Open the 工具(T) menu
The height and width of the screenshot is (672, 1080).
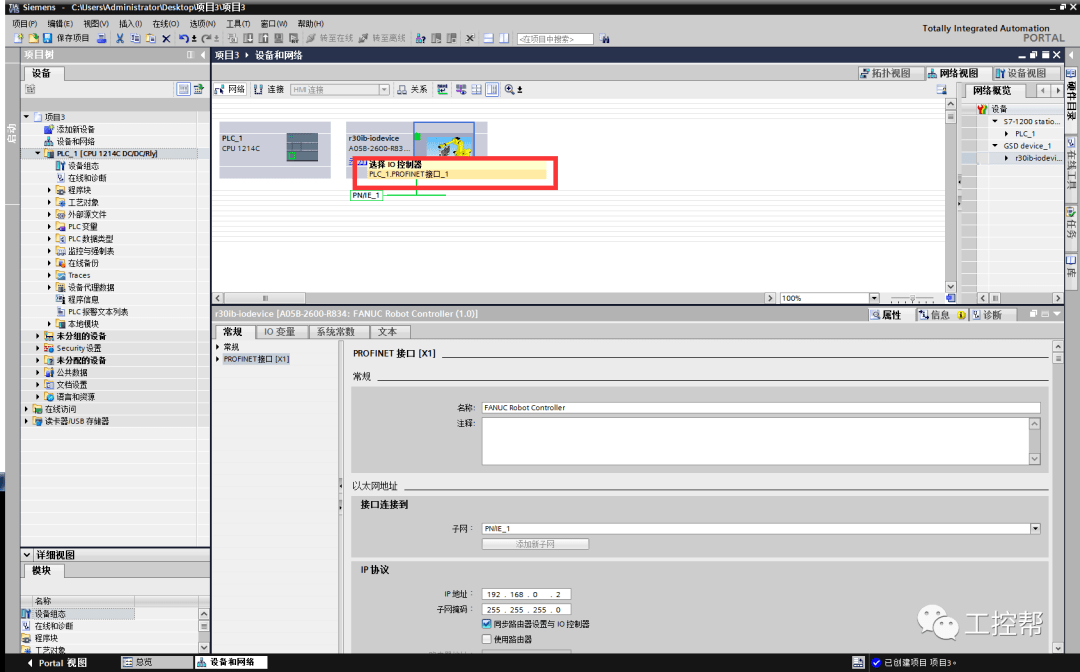point(238,23)
